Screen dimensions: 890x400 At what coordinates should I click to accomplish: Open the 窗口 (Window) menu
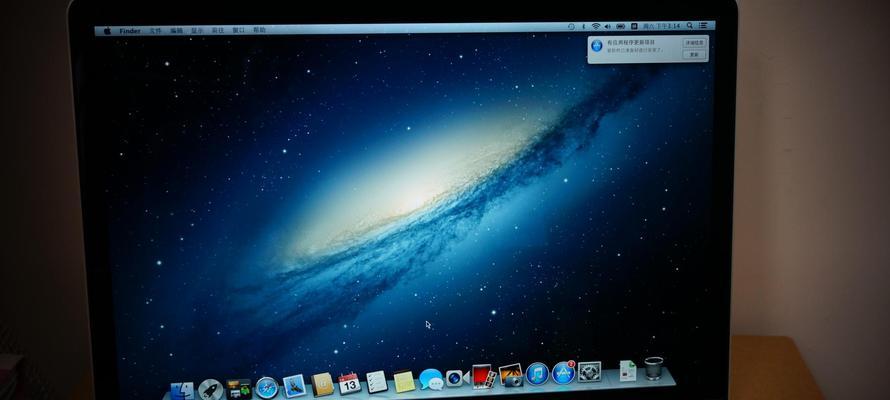pyautogui.click(x=239, y=30)
